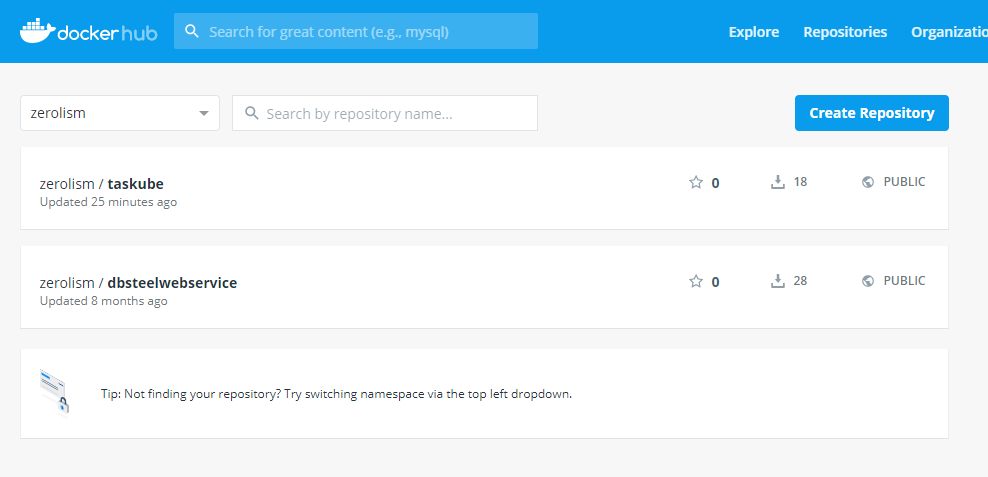Click the 'Not finding your repository?' tip text
Screen dimensions: 988x477
pos(336,394)
